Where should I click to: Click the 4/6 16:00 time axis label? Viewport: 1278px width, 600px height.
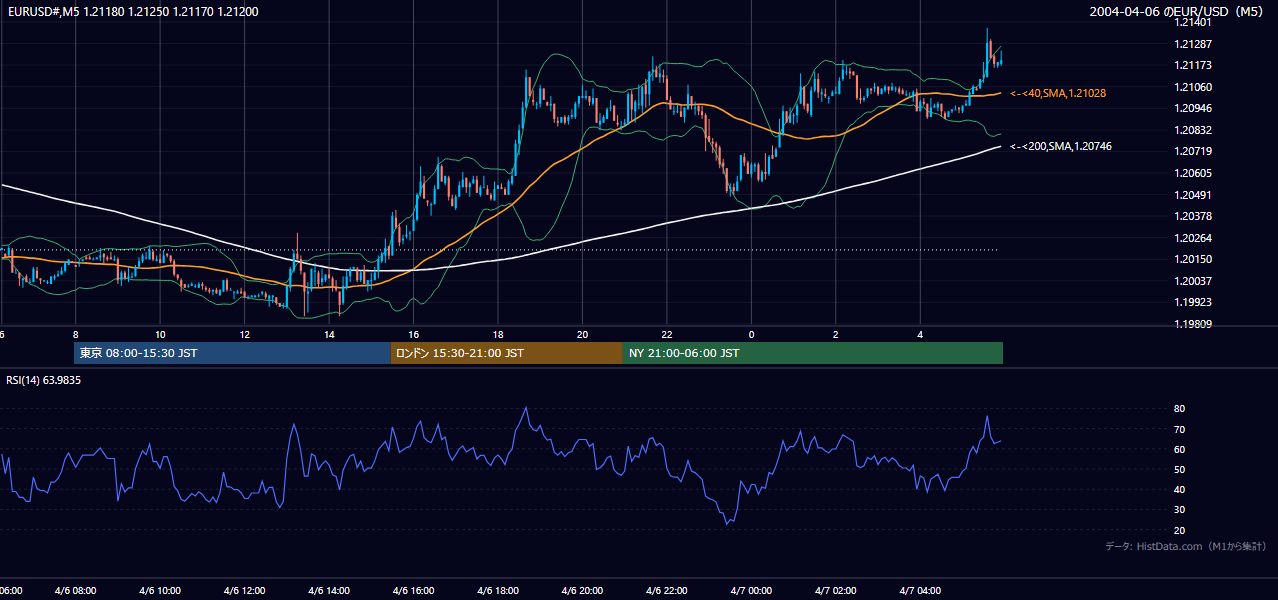pyautogui.click(x=413, y=591)
